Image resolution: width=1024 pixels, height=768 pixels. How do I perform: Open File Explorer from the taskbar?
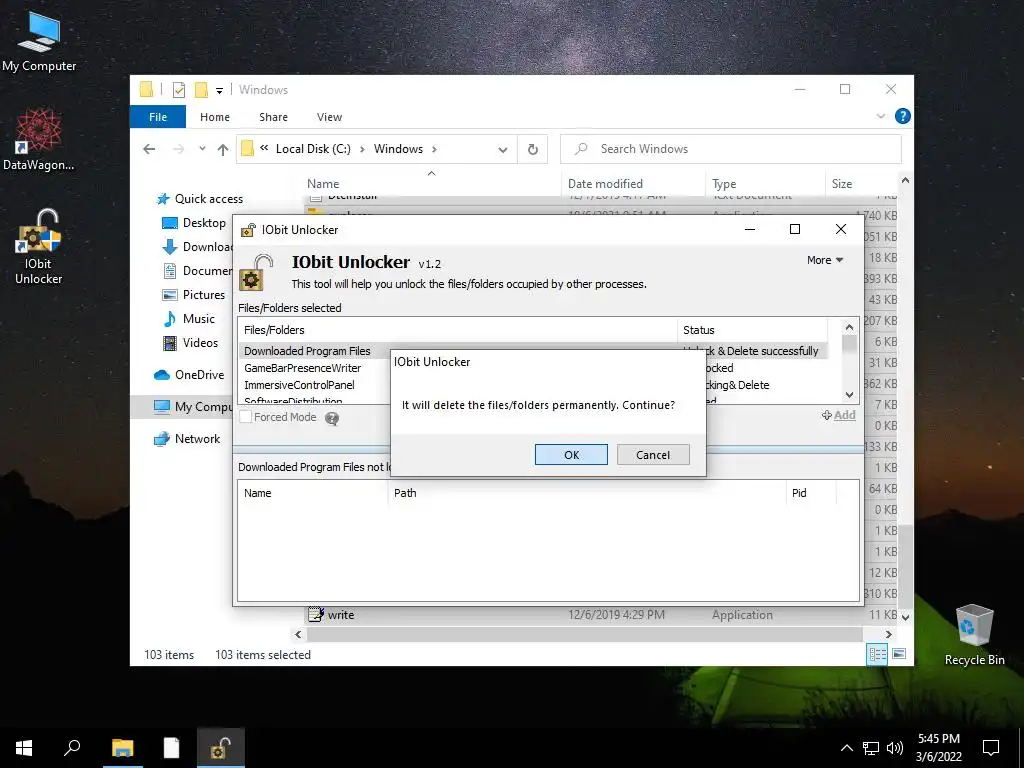pyautogui.click(x=122, y=748)
